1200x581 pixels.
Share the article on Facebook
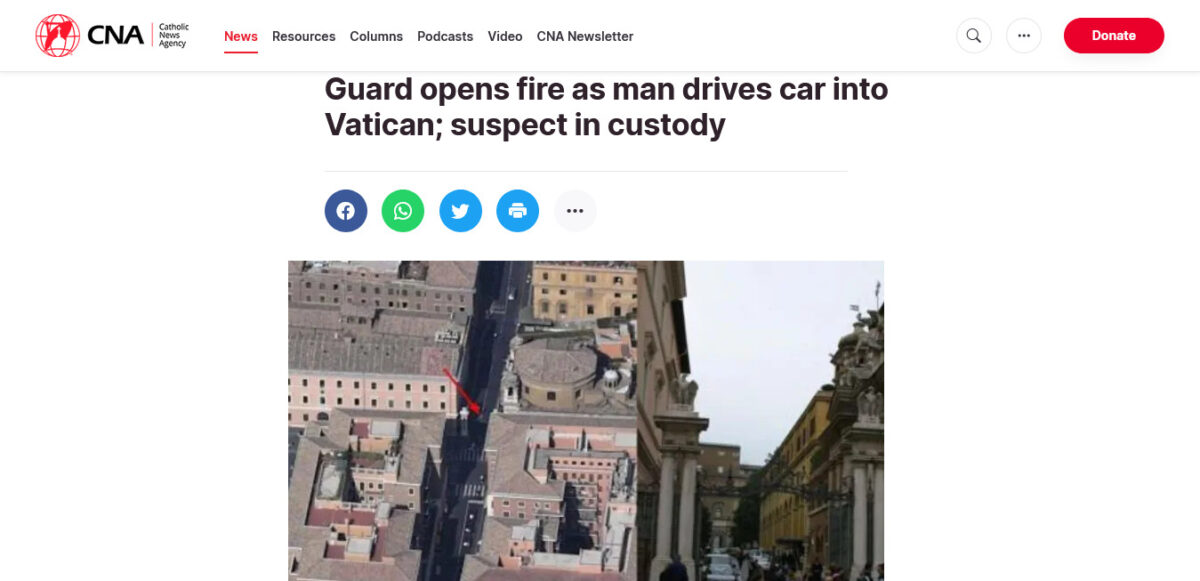[x=346, y=211]
